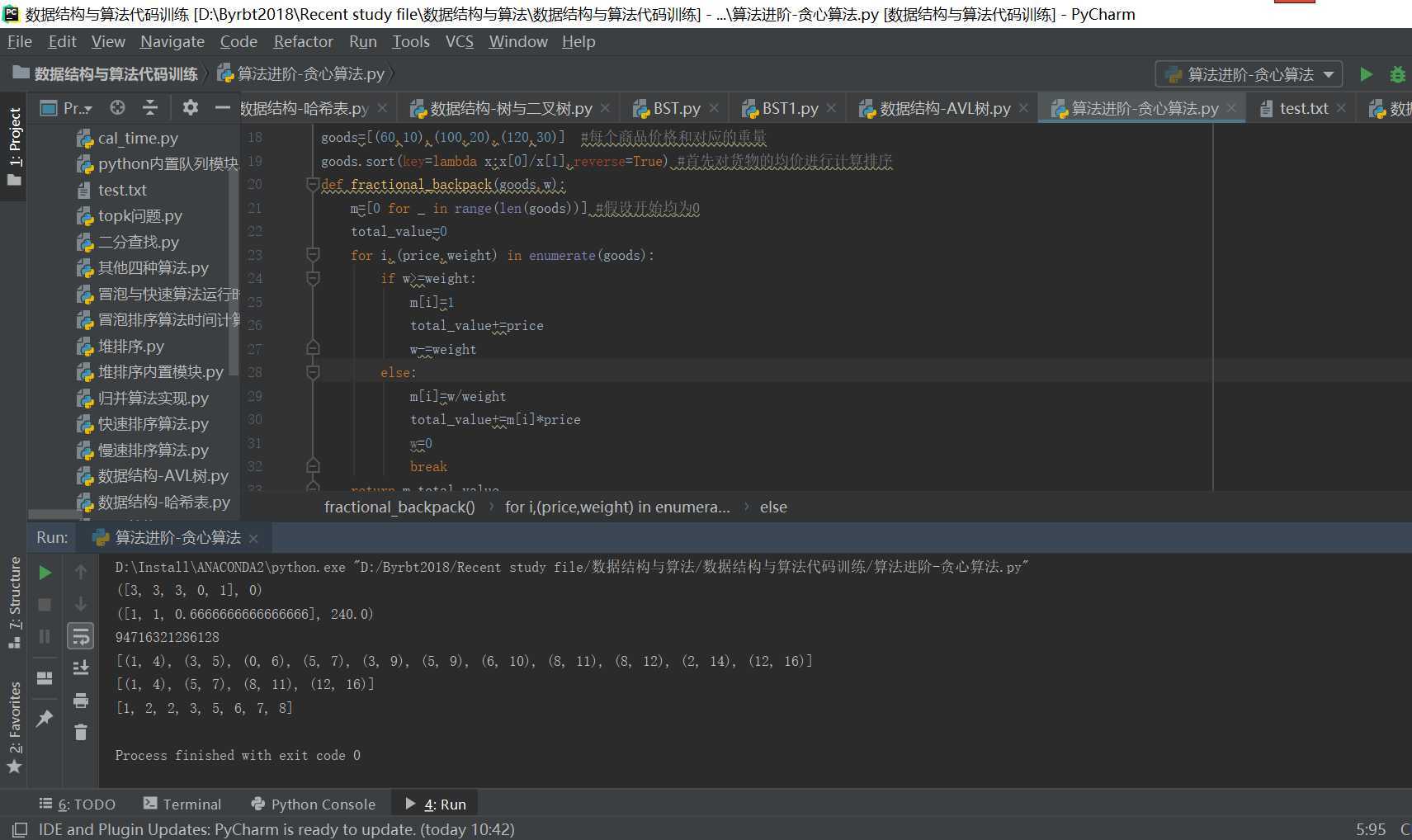
Task: Click the locate/scroll from source target icon
Action: click(x=117, y=107)
